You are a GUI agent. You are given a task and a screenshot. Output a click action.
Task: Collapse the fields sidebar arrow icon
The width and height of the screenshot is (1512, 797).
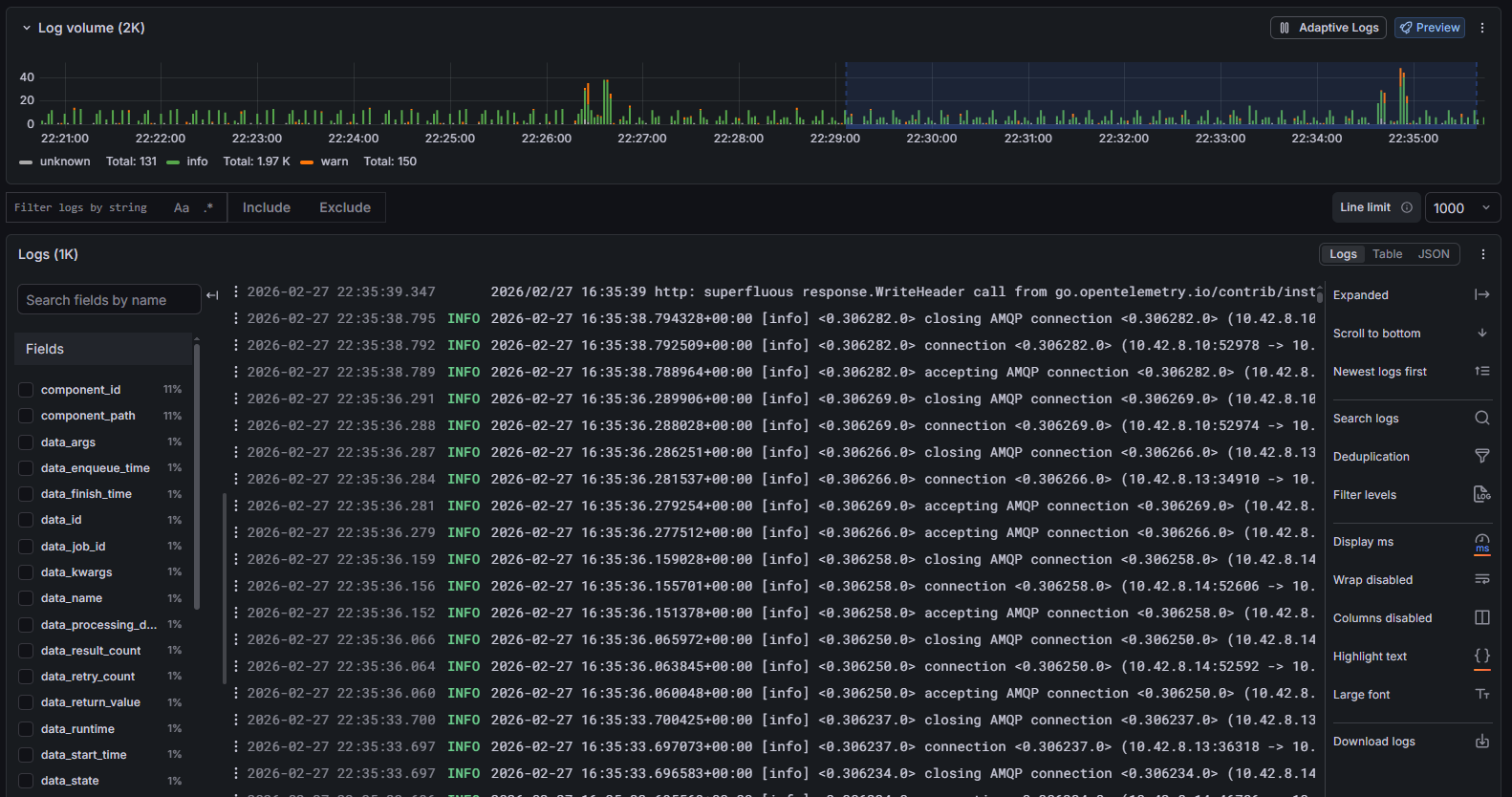[212, 295]
